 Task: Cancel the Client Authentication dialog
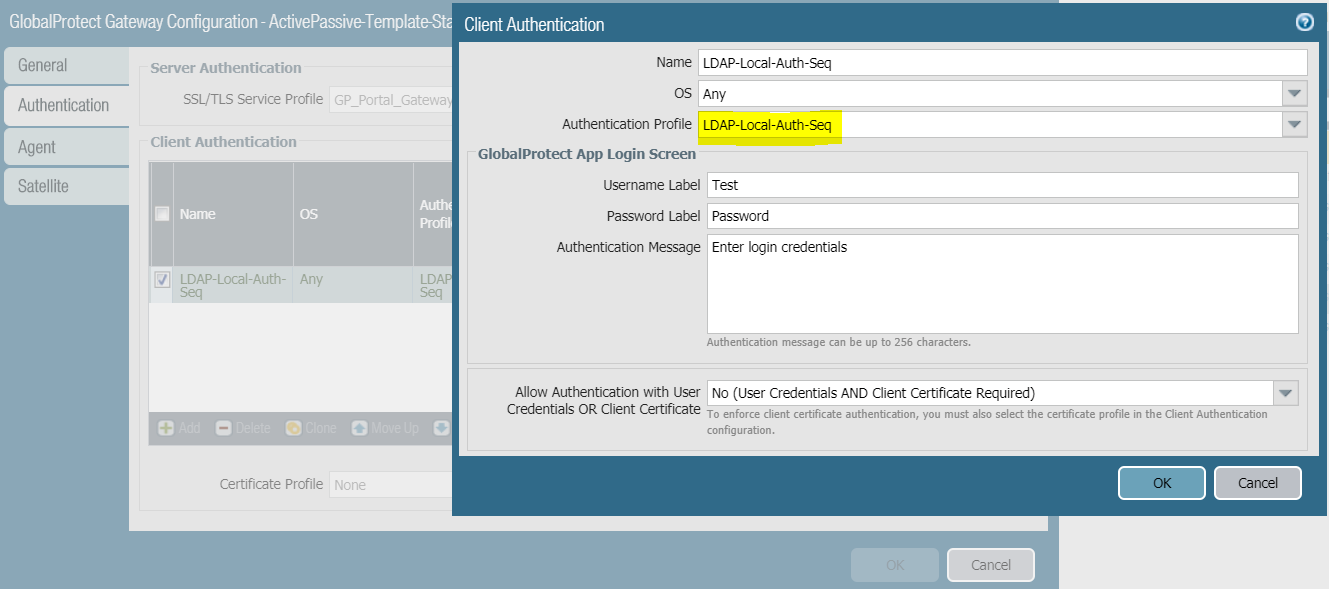(1257, 482)
